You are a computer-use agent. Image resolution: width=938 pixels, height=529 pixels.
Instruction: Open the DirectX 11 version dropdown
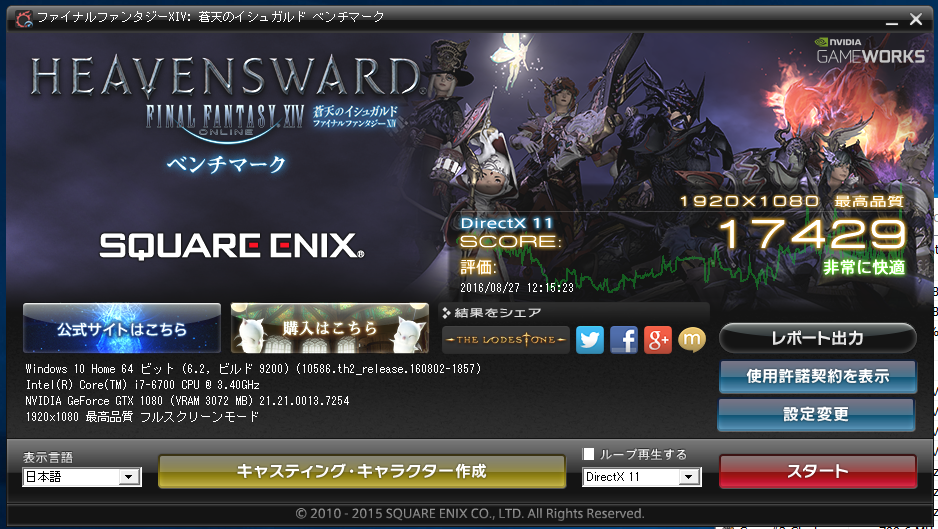[641, 477]
